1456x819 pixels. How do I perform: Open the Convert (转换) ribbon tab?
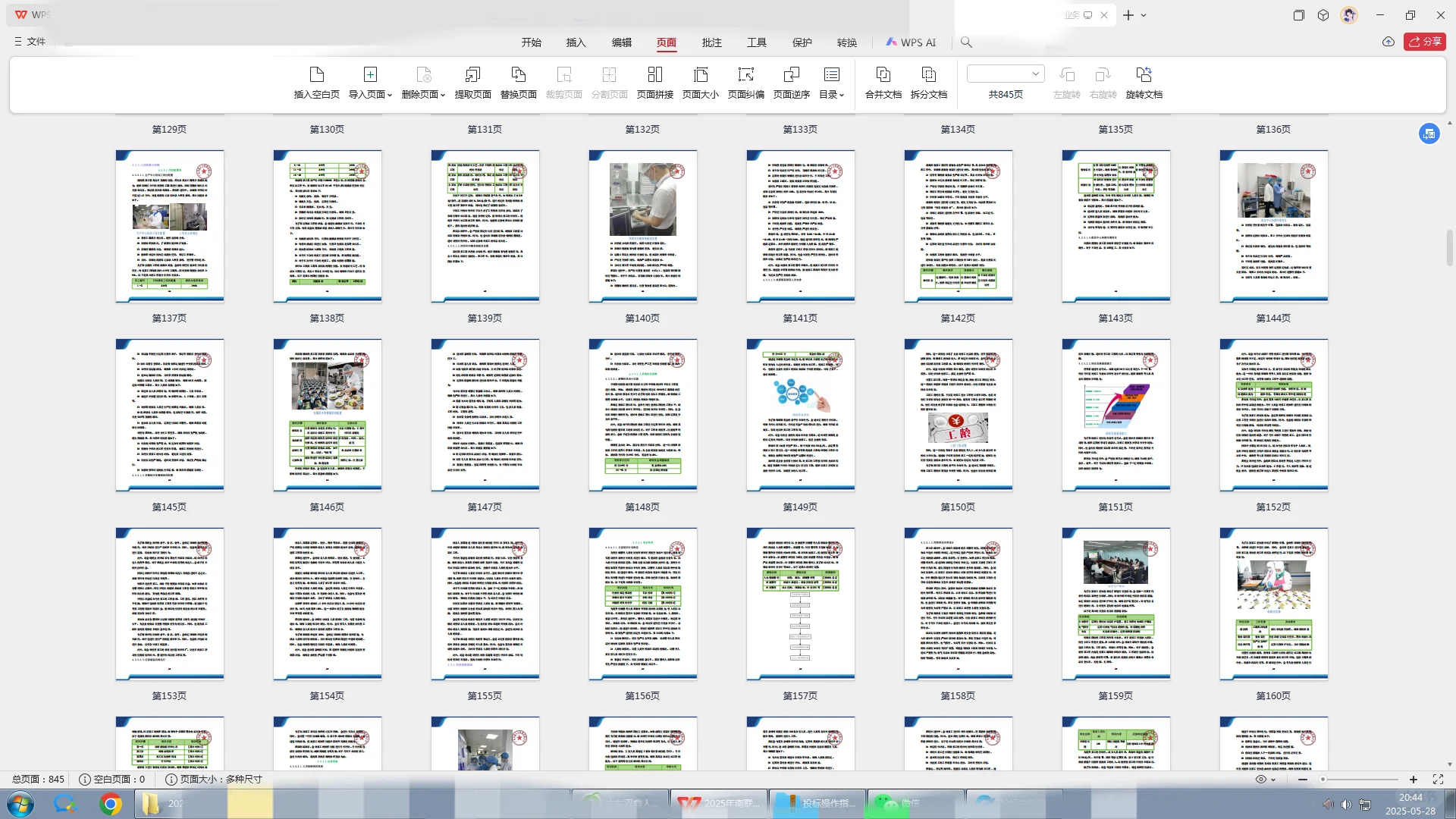(x=846, y=42)
